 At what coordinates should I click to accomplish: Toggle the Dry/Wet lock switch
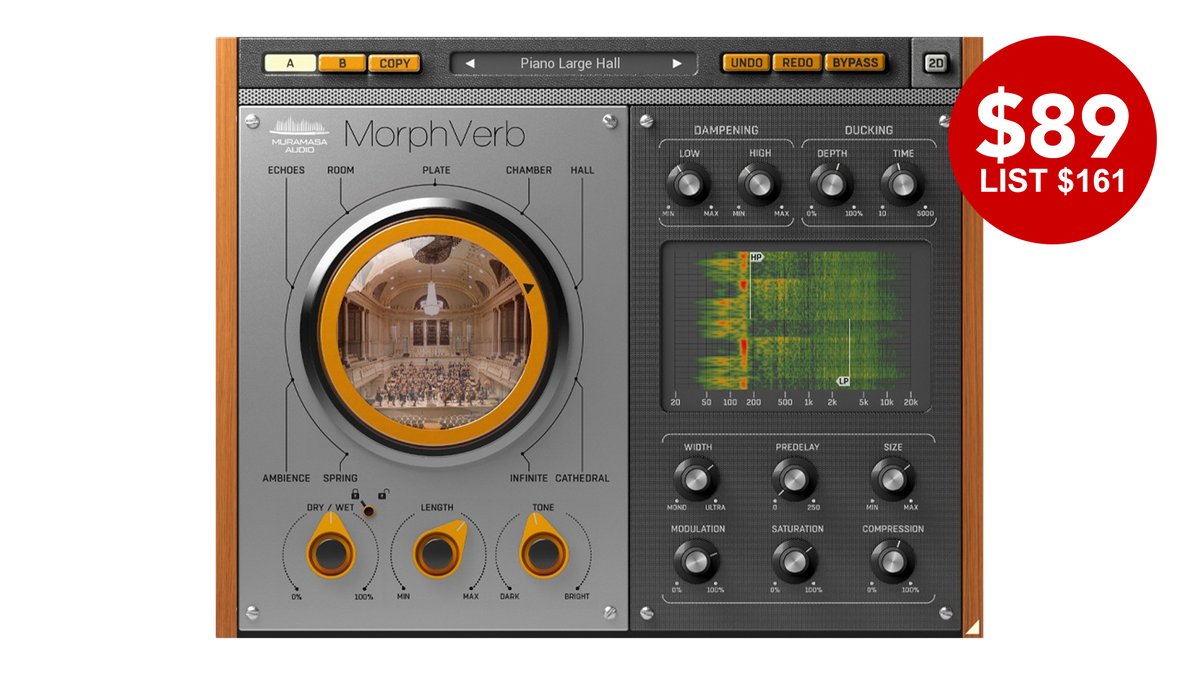coord(367,510)
